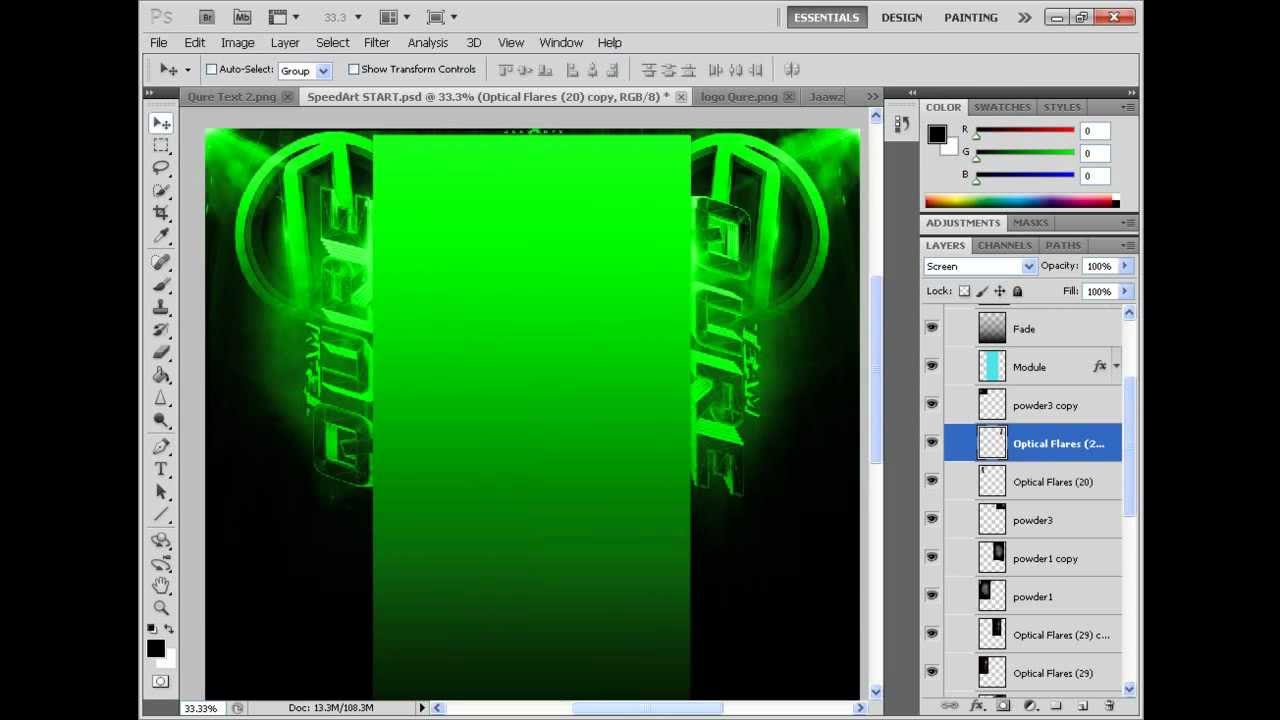Screen dimensions: 1280x720
Task: Show more workspaces chevron
Action: point(1025,17)
